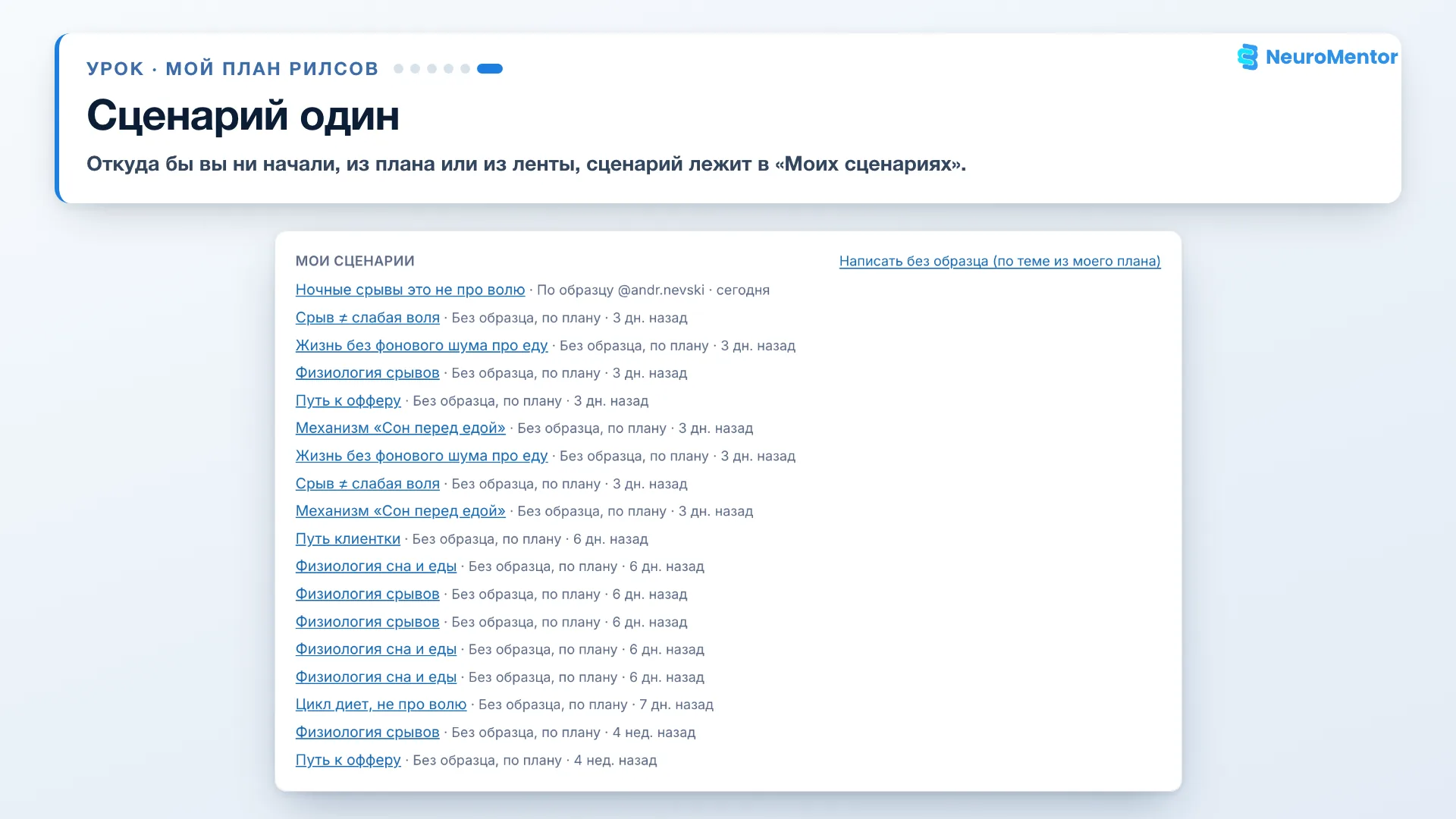Open Путь к офферу scenario from 3 дн. назад
1456x819 pixels.
tap(348, 400)
